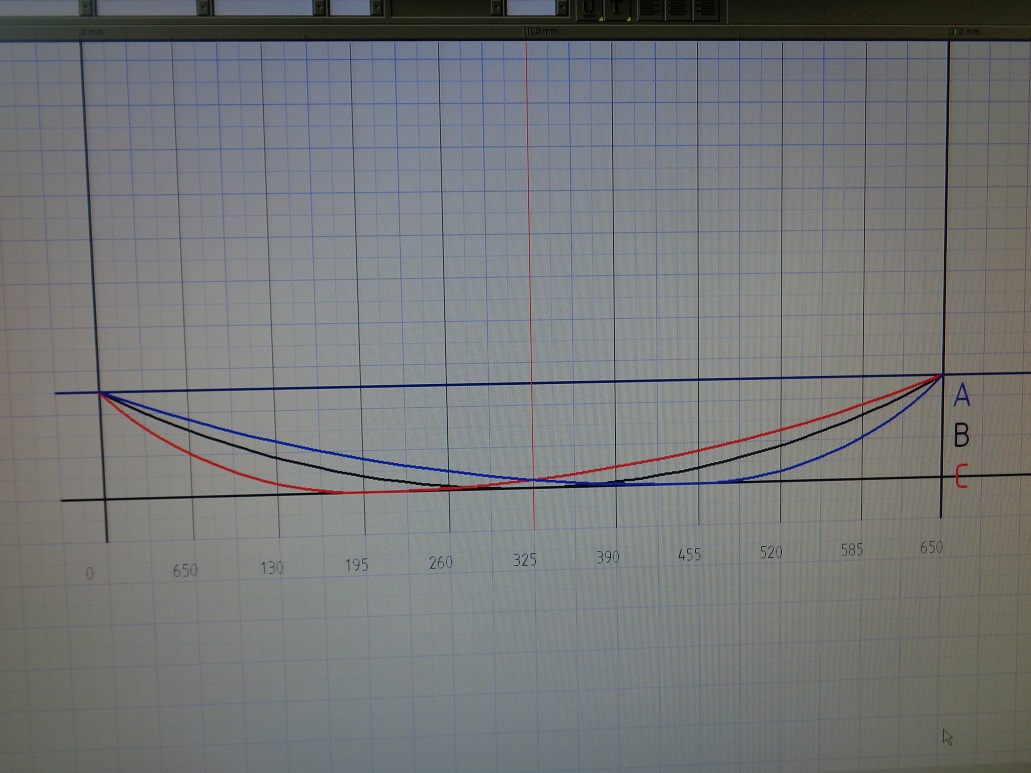This screenshot has height=773, width=1031.
Task: Open dropdown arrow directly left of underline icon
Action: 564,7
